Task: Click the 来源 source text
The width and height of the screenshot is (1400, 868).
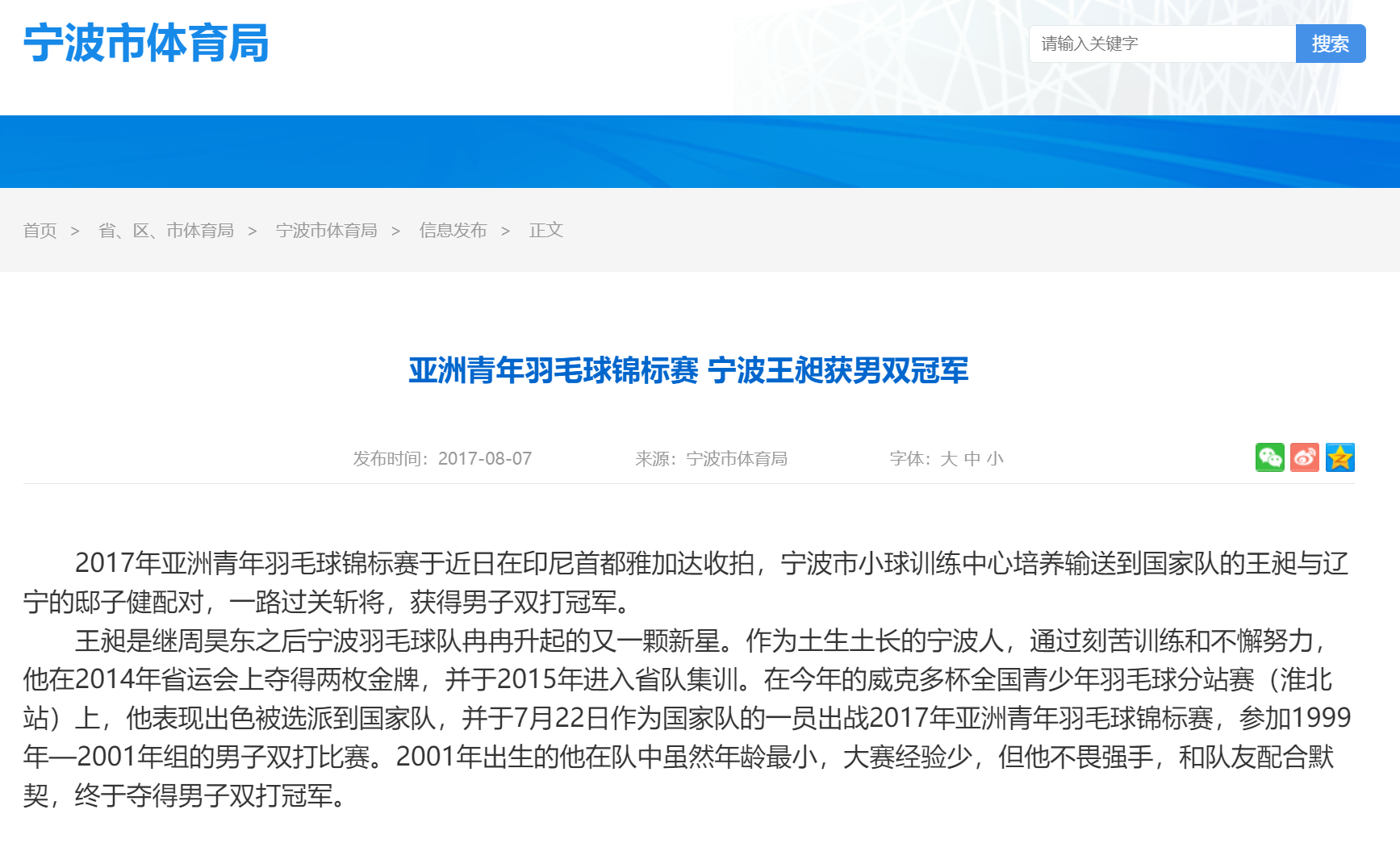Action: point(711,459)
